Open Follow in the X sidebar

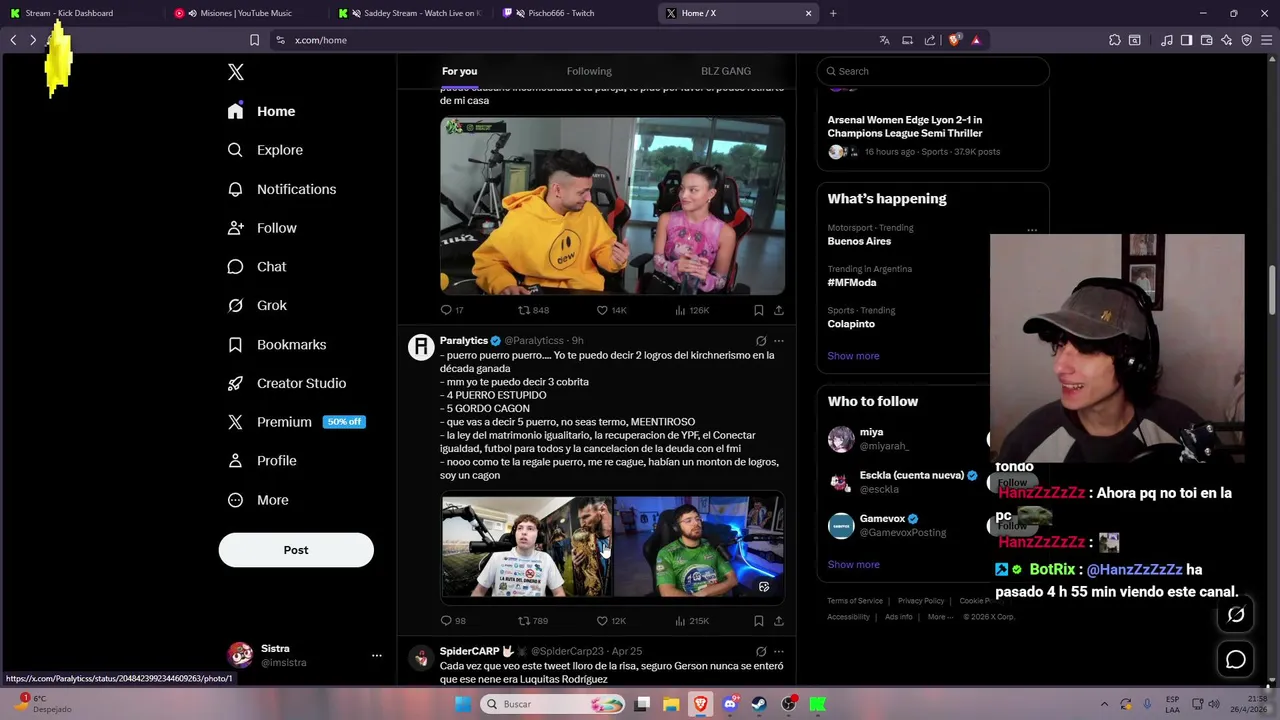click(x=262, y=228)
